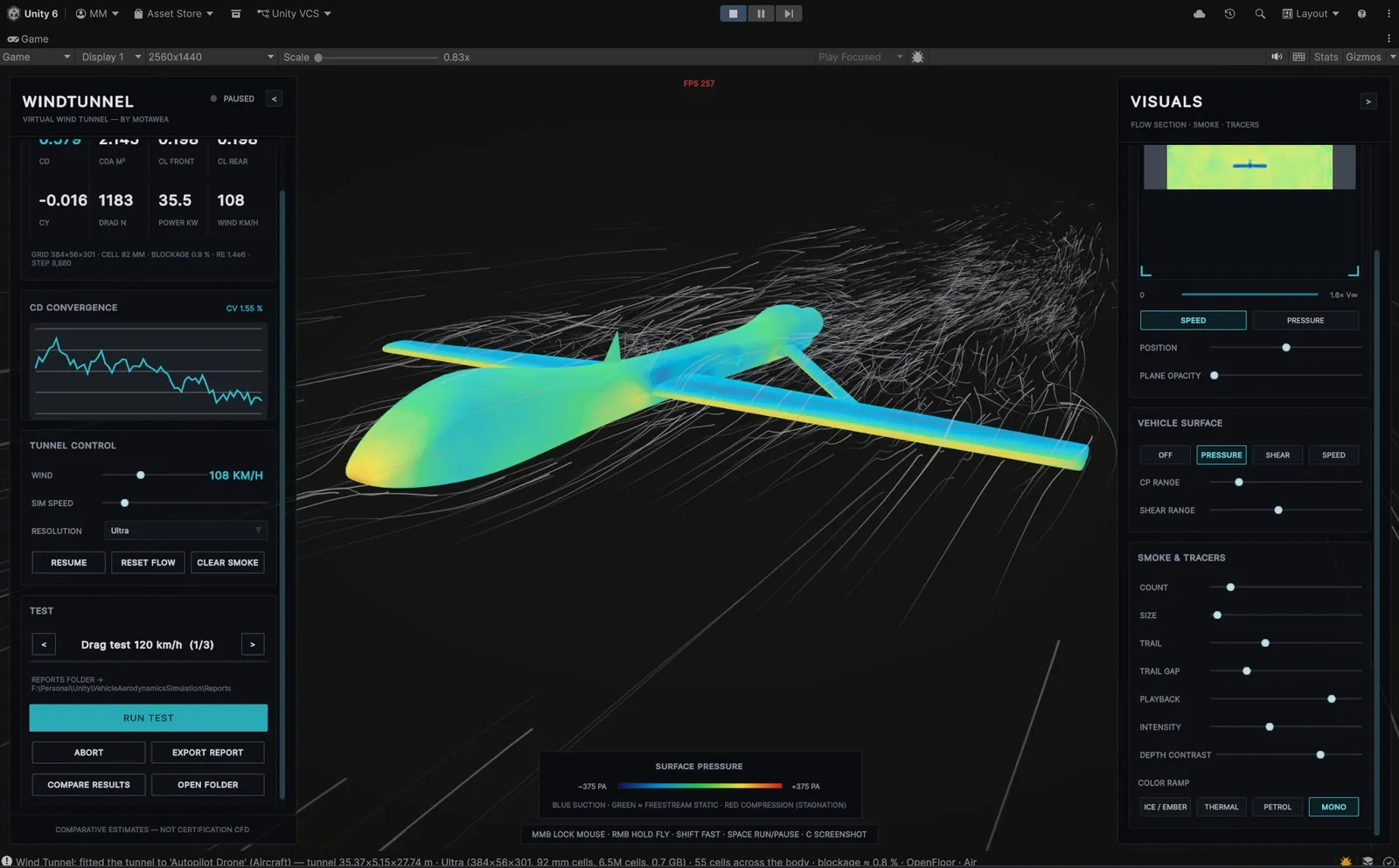Toggle Gizmos in the Game view
This screenshot has width=1399, height=868.
(x=1363, y=57)
